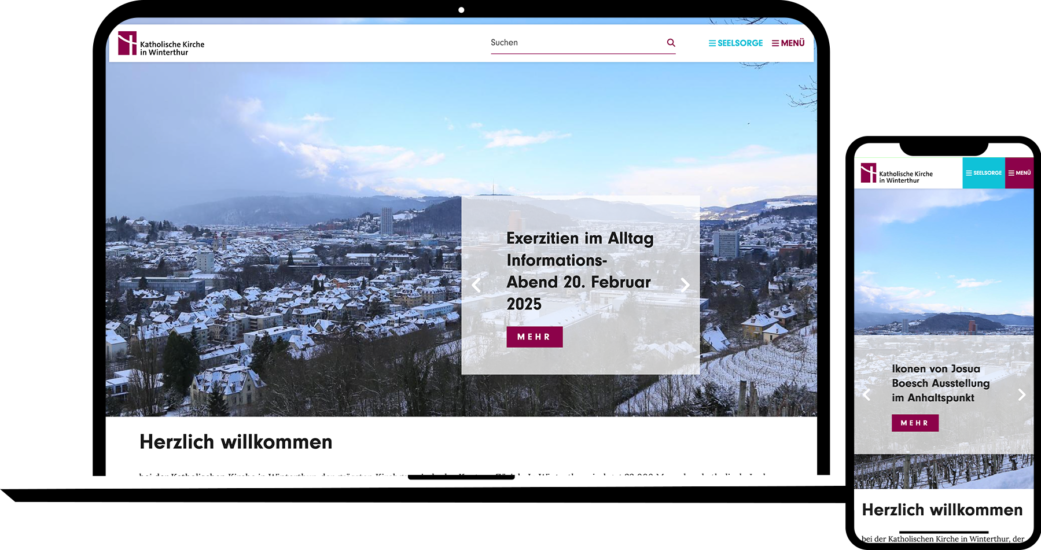Click the search magnifier icon on desktop
This screenshot has width=1041, height=550.
pyautogui.click(x=671, y=43)
